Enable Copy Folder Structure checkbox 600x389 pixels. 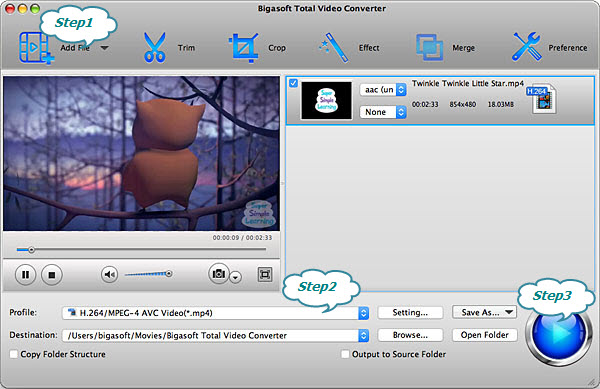13,354
